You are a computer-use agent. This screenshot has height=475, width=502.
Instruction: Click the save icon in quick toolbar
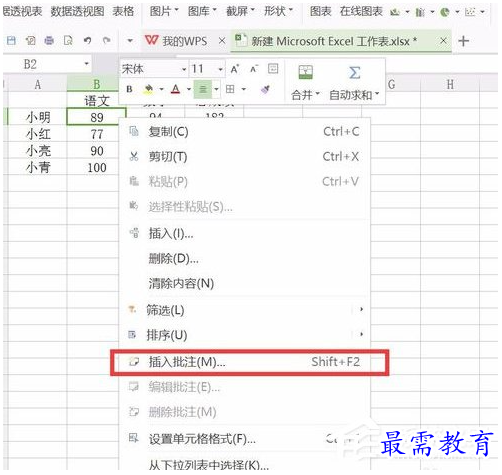[x=11, y=41]
